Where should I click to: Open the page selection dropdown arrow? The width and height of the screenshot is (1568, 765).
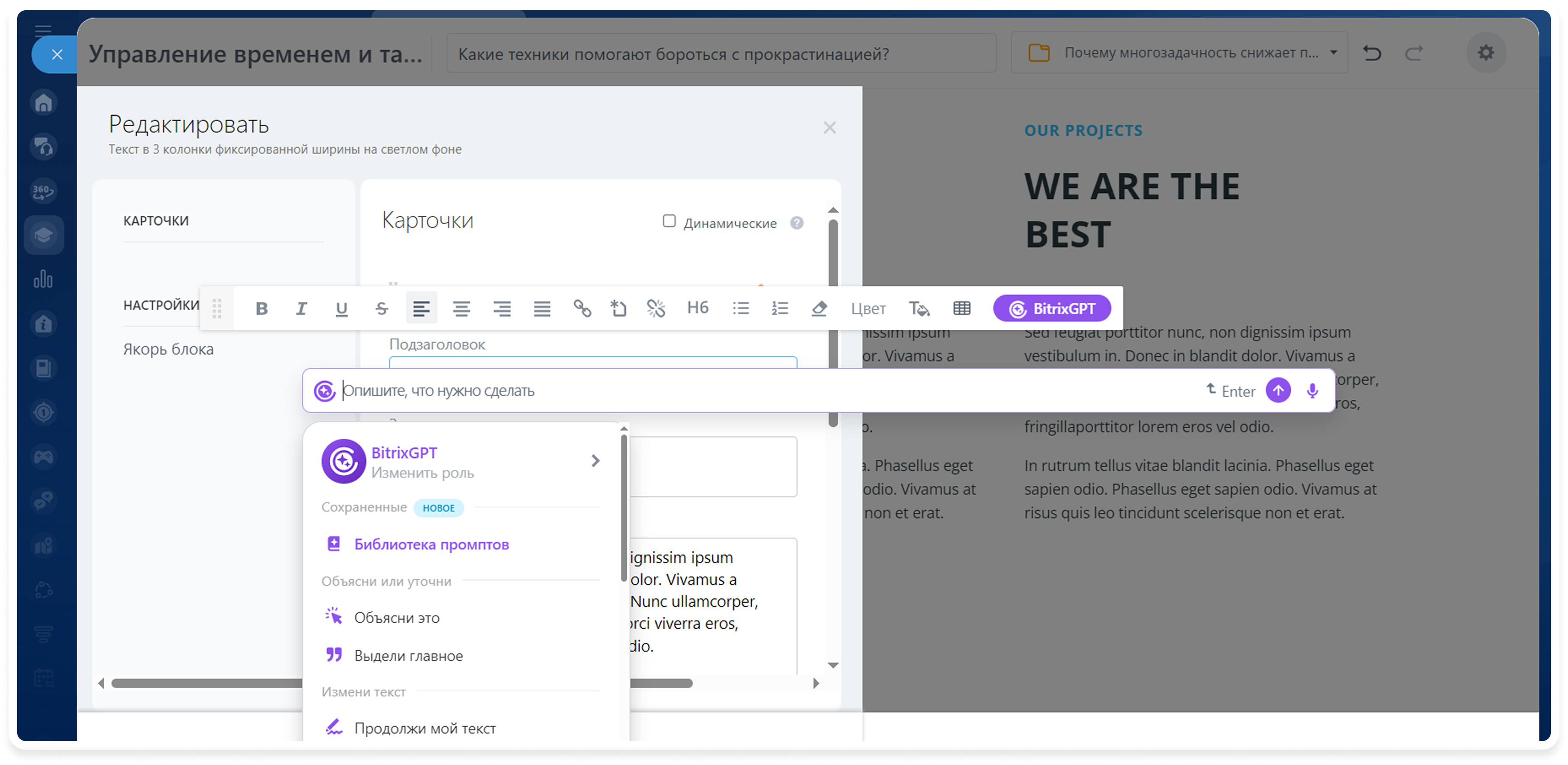tap(1333, 52)
